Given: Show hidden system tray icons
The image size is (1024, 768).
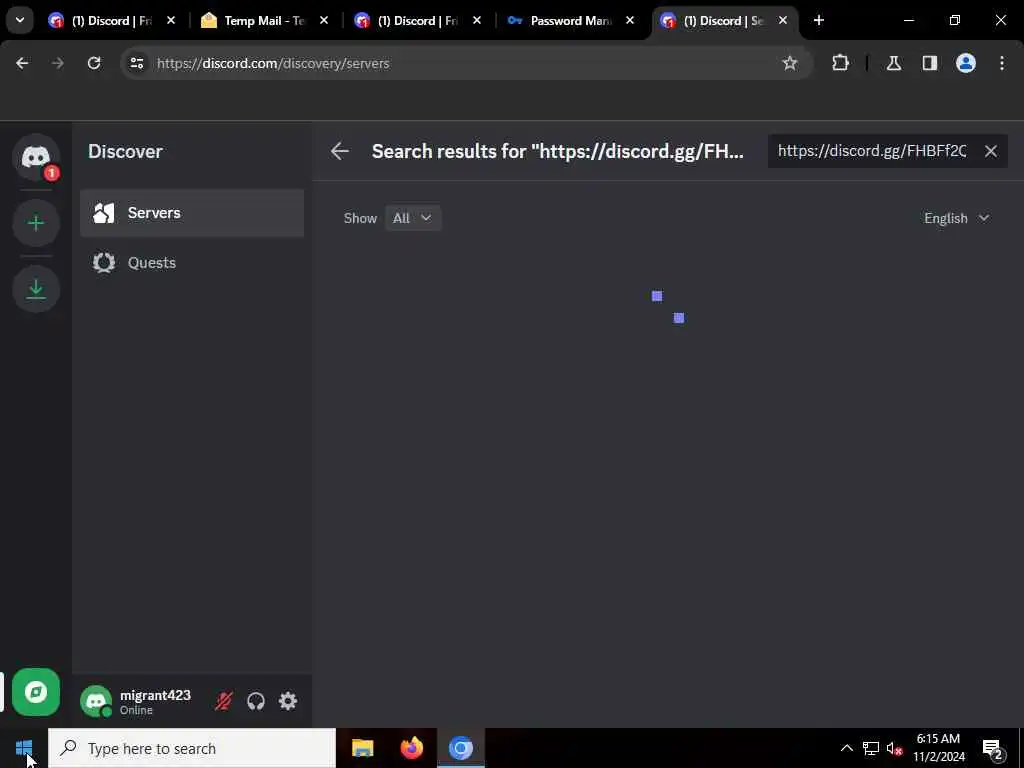Looking at the screenshot, I should (846, 748).
